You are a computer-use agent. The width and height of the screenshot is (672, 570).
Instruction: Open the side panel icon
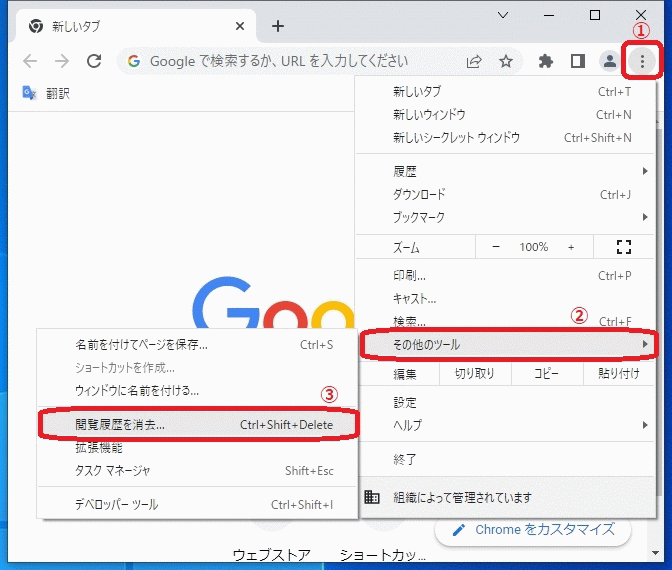click(578, 61)
